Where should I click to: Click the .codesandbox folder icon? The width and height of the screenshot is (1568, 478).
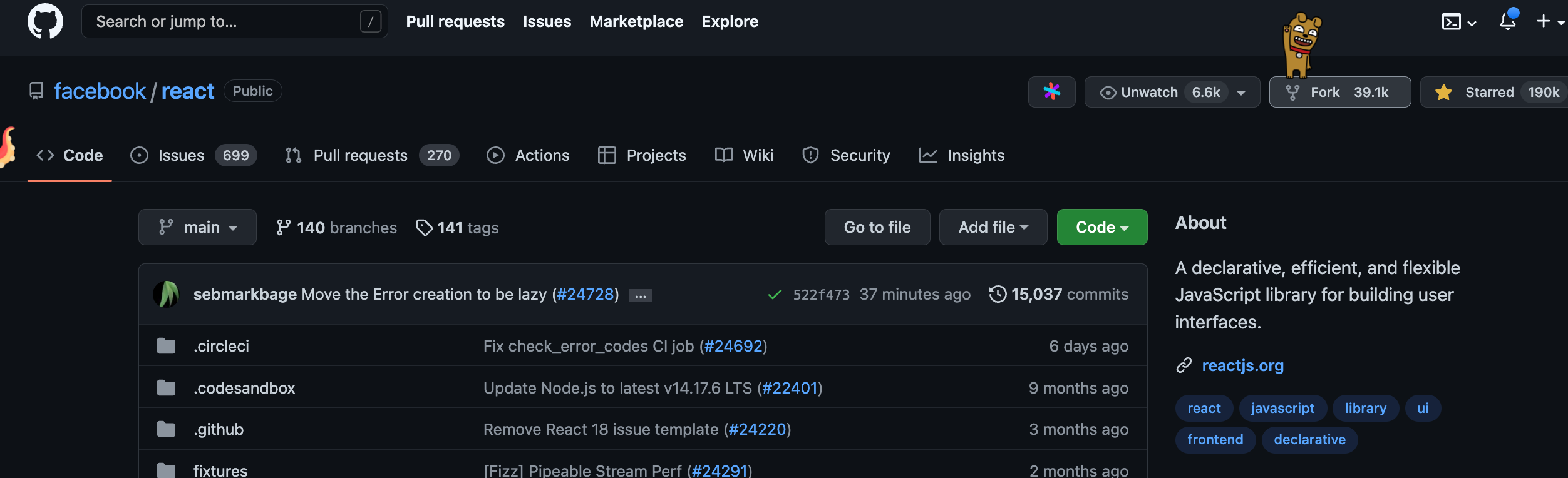coord(166,388)
